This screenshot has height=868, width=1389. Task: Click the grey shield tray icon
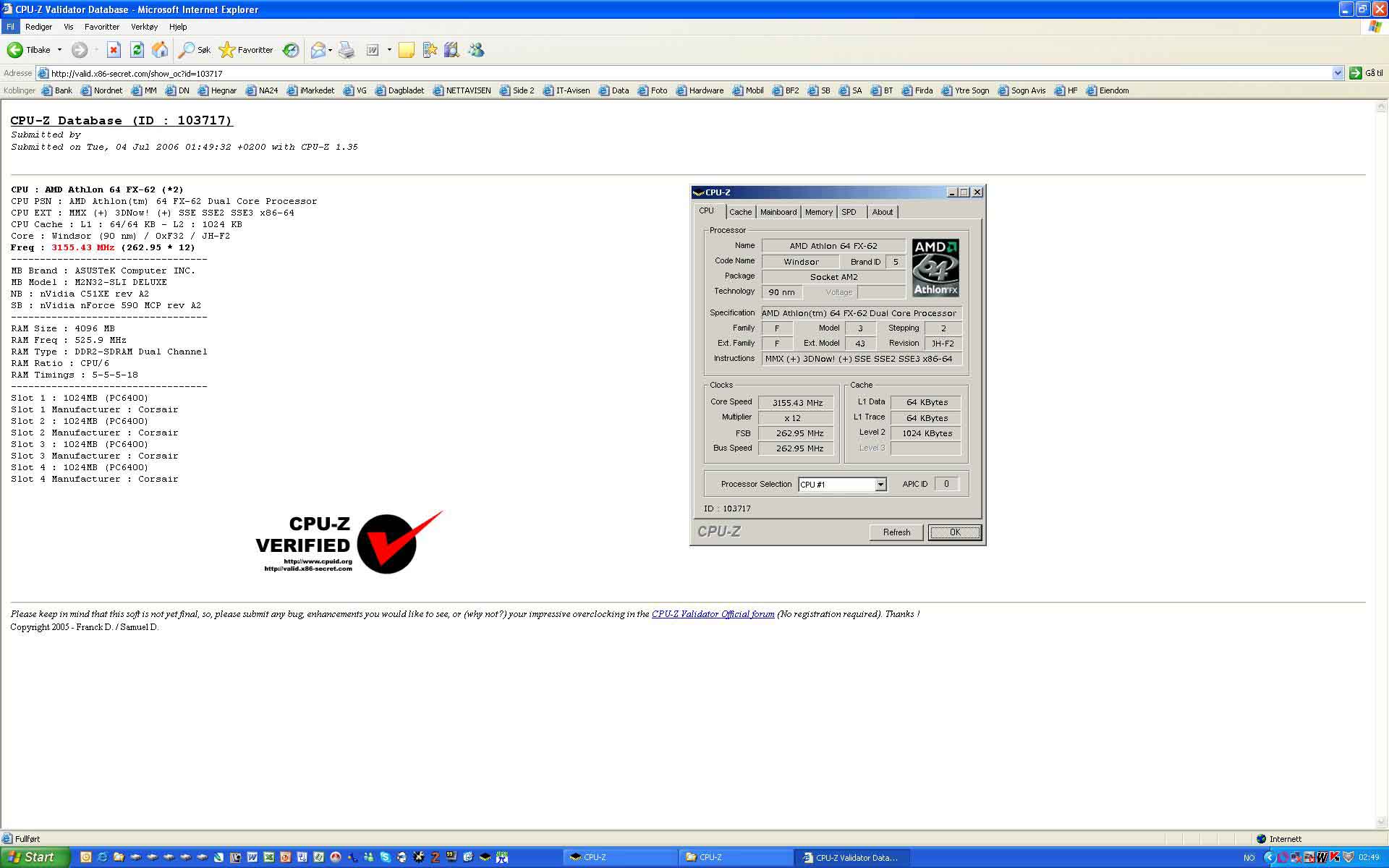(1348, 857)
